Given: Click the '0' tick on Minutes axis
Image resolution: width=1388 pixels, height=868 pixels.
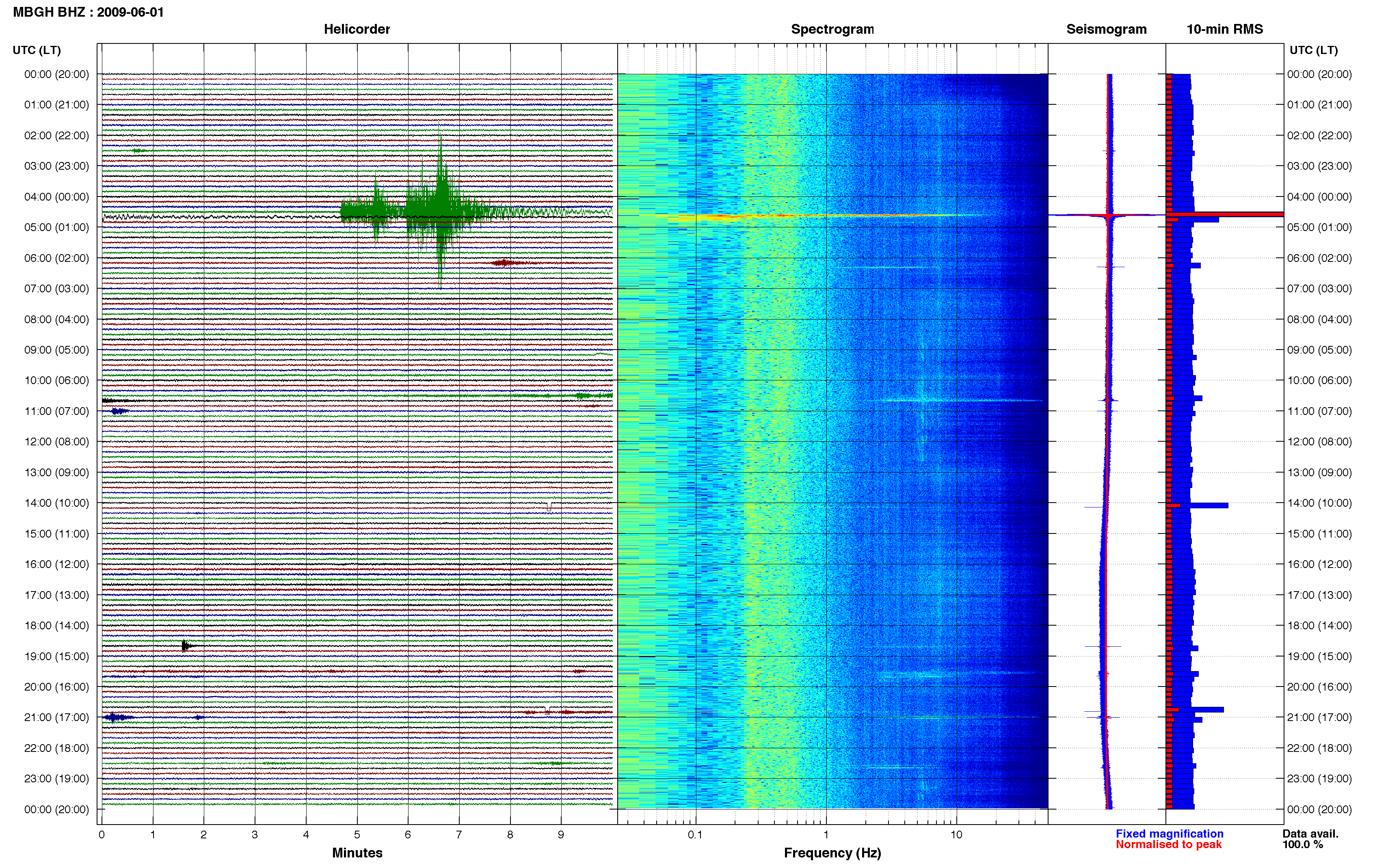Looking at the screenshot, I should pyautogui.click(x=102, y=834).
